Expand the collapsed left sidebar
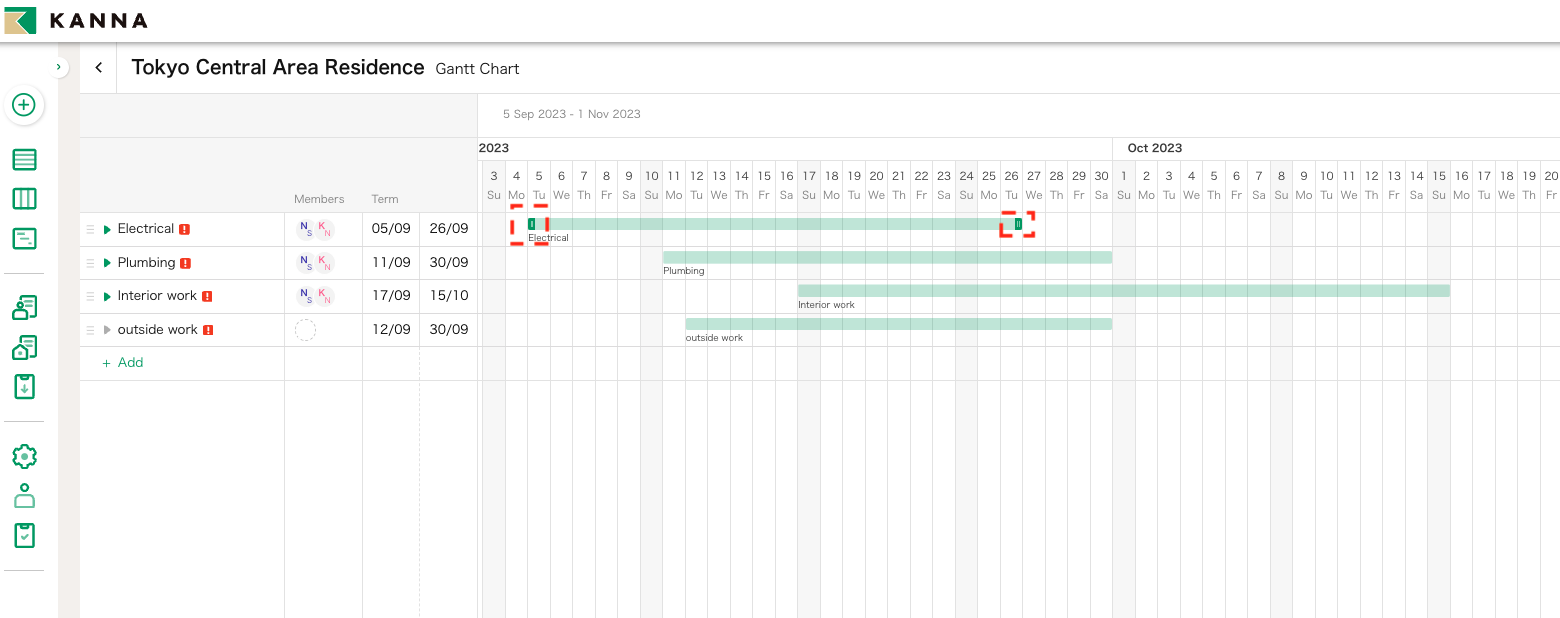 [58, 67]
